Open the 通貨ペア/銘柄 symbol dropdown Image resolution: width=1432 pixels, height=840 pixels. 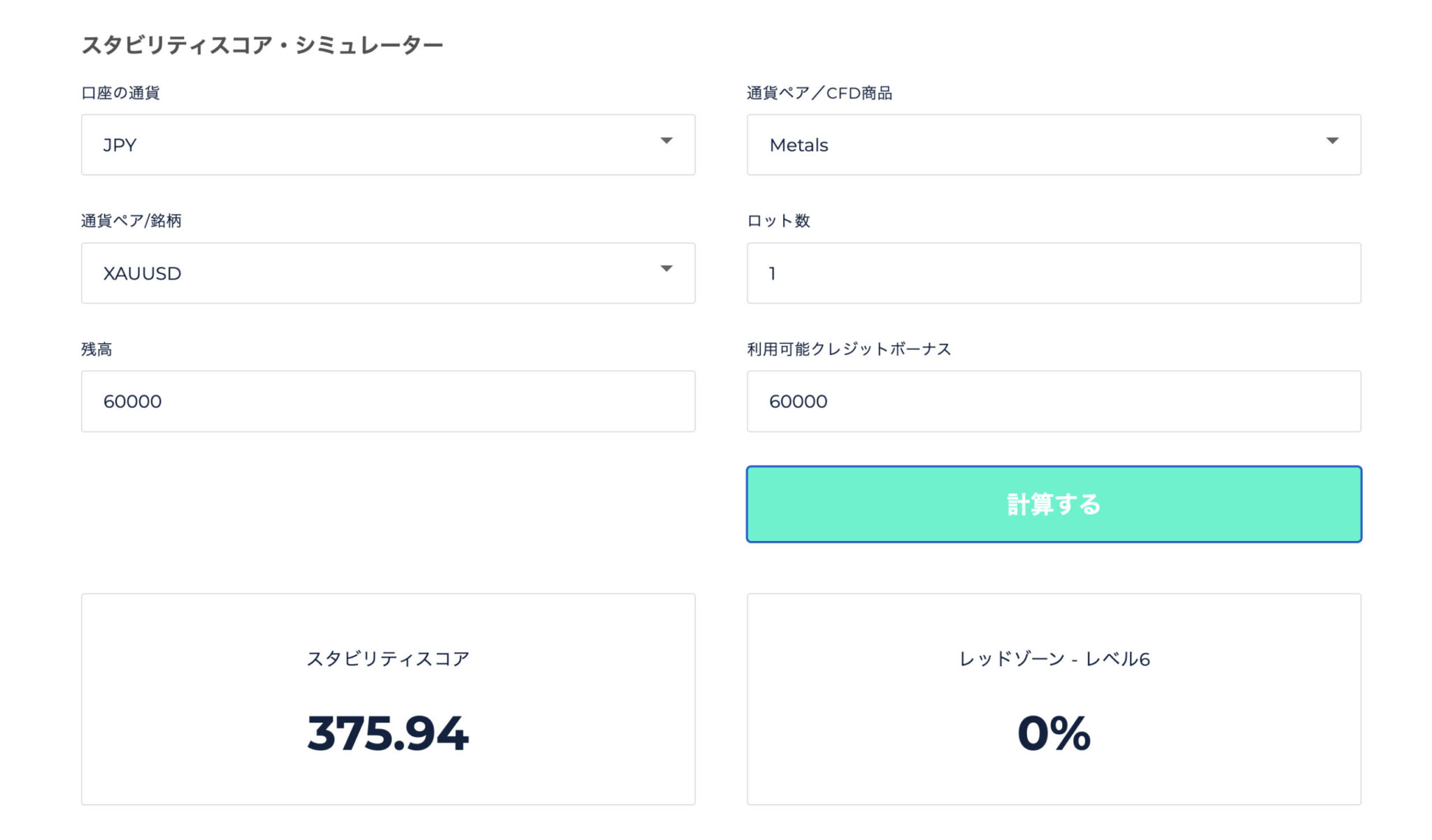pyautogui.click(x=388, y=273)
